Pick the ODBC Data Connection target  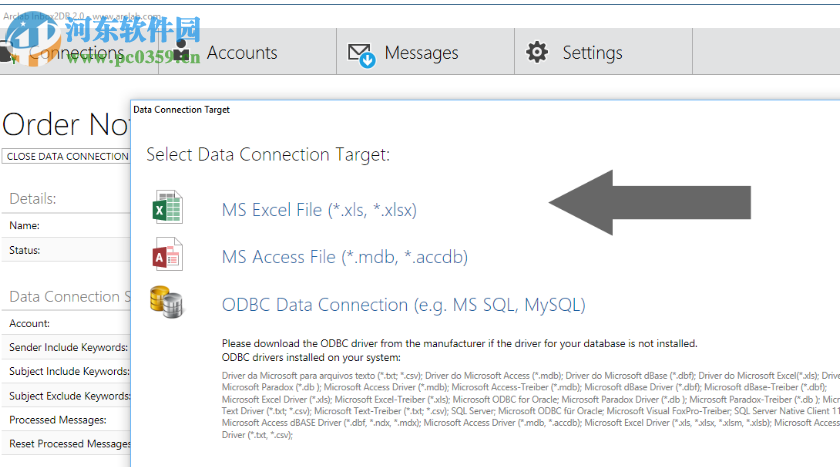[403, 304]
